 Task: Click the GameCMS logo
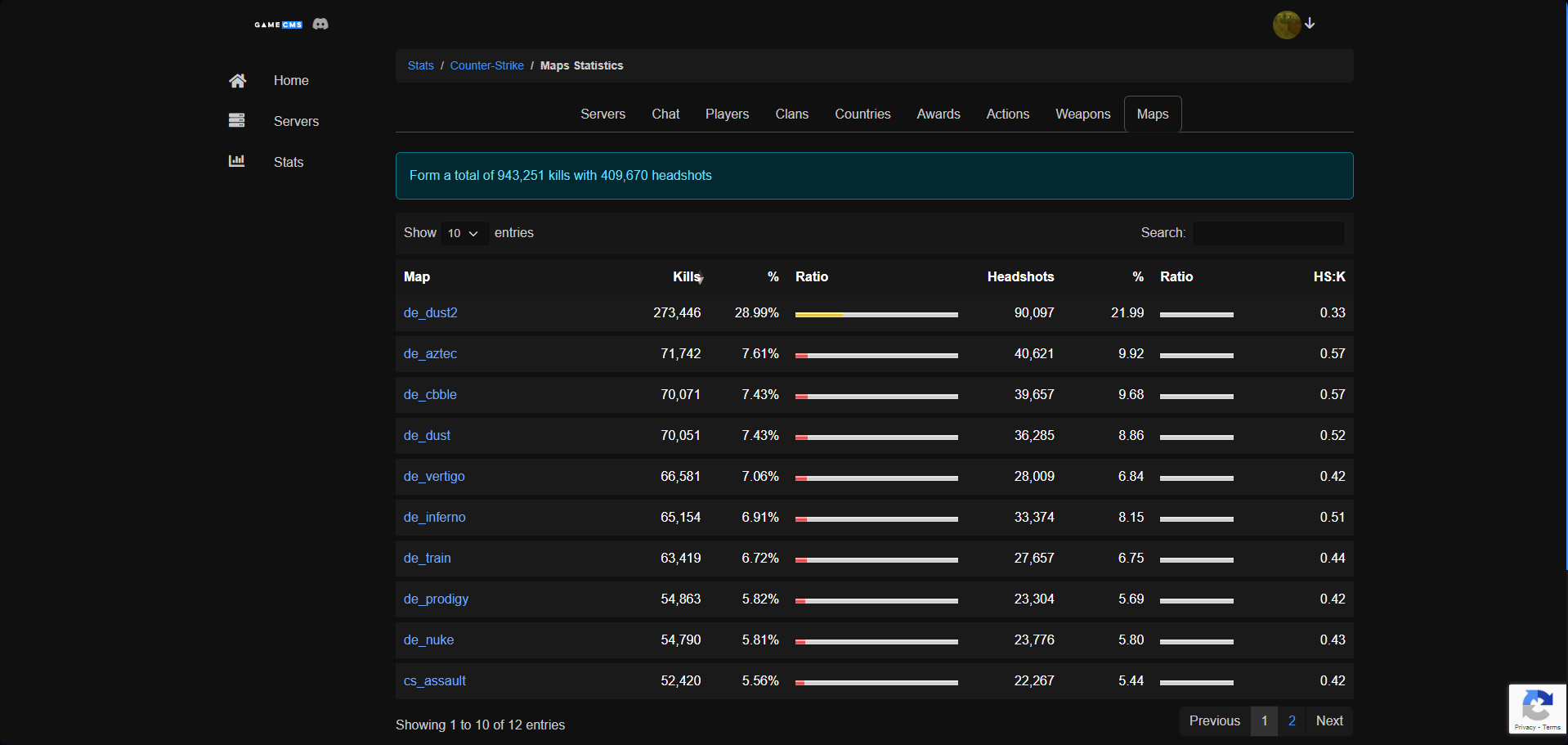pyautogui.click(x=278, y=25)
